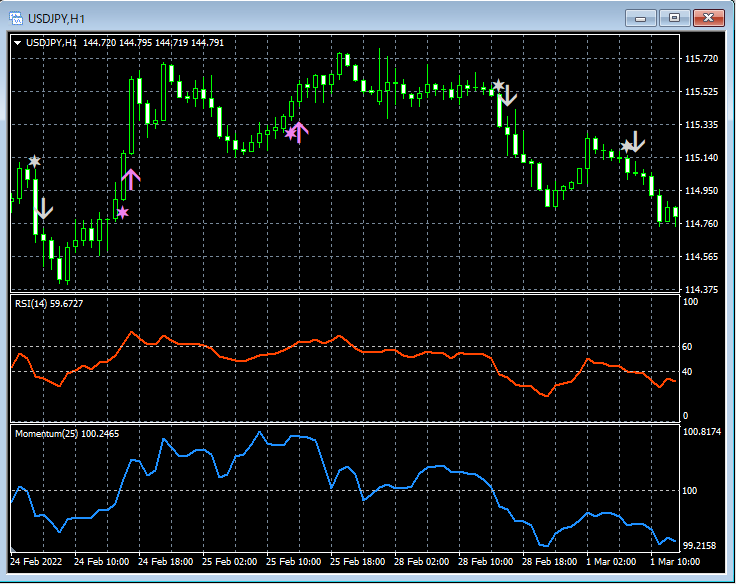Click the pink star below the first up arrow
737x585 pixels.
122,212
